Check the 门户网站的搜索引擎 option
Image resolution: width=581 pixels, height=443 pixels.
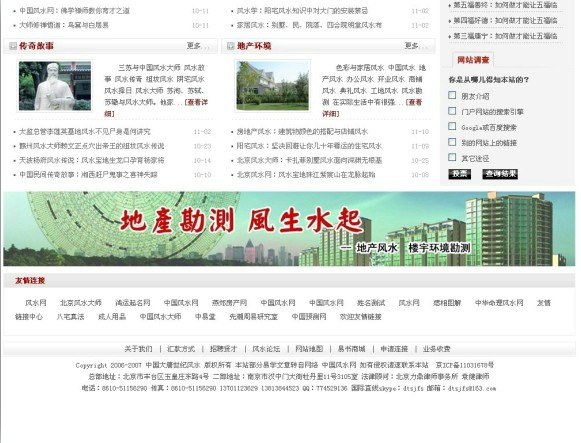click(452, 111)
